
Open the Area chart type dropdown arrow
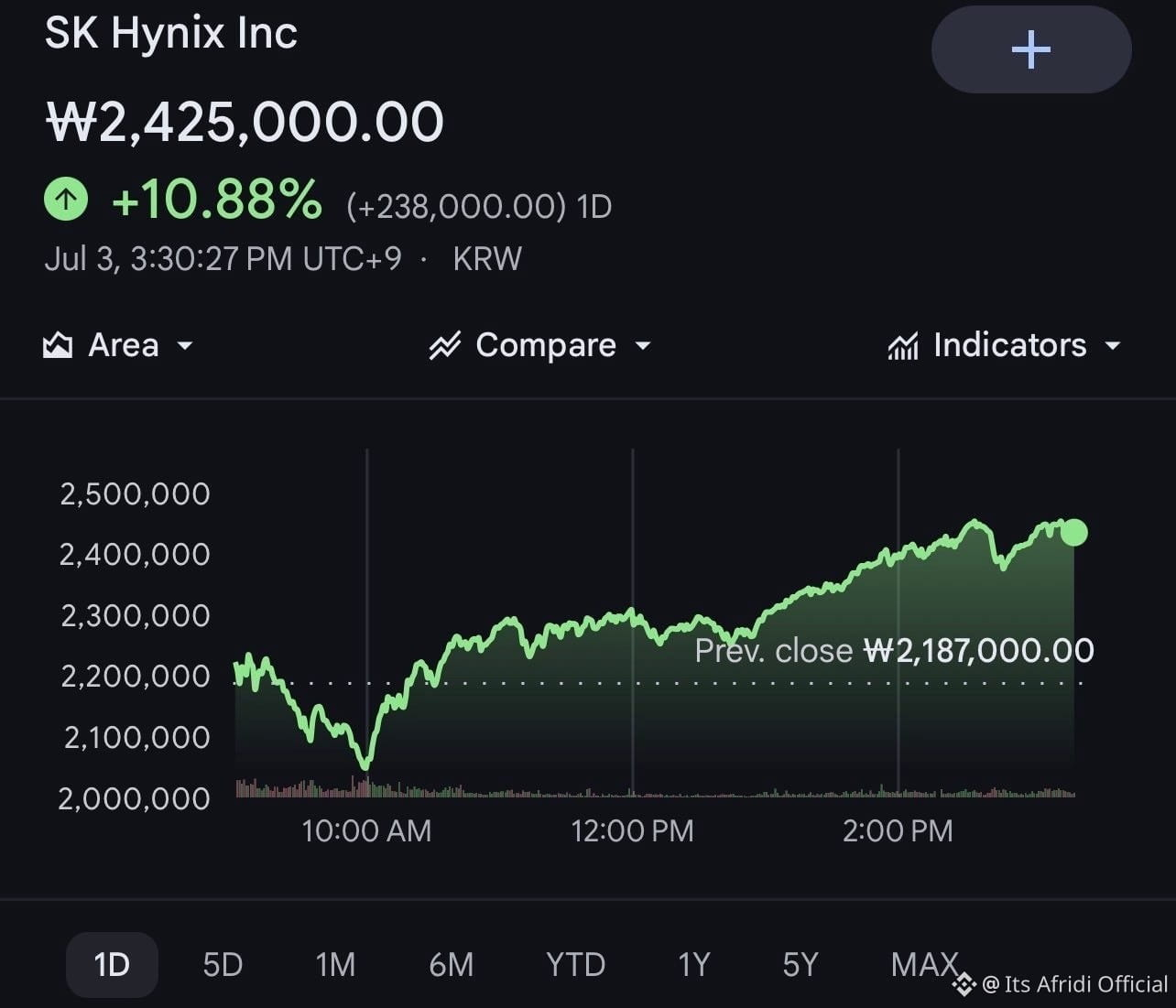coord(185,346)
